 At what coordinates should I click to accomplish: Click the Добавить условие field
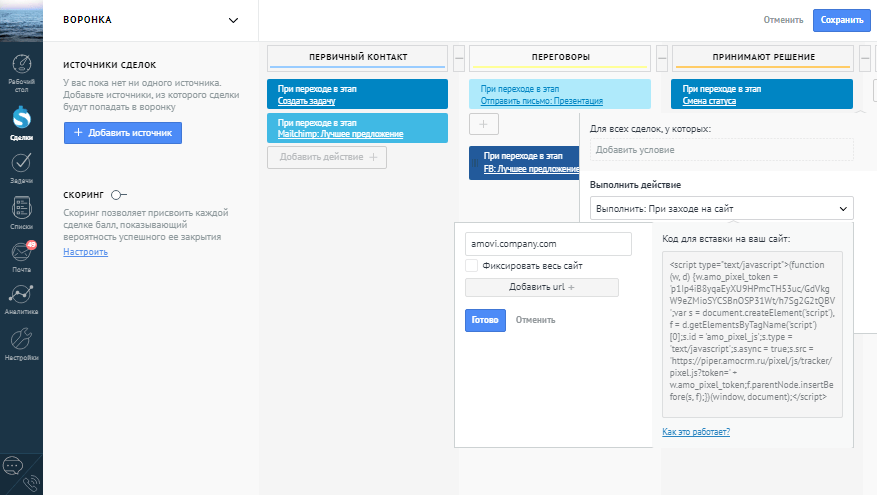coord(722,150)
